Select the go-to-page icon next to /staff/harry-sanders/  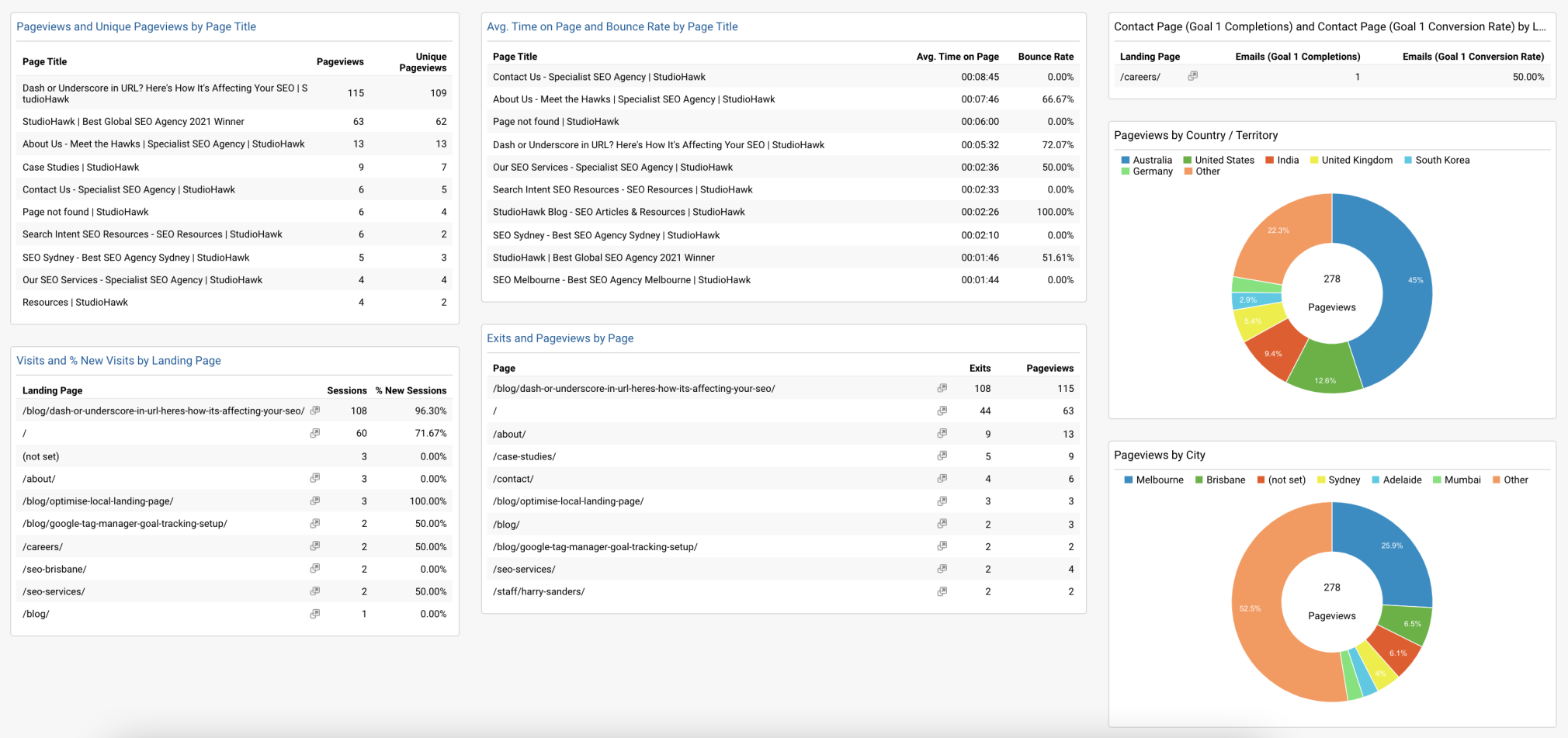942,591
